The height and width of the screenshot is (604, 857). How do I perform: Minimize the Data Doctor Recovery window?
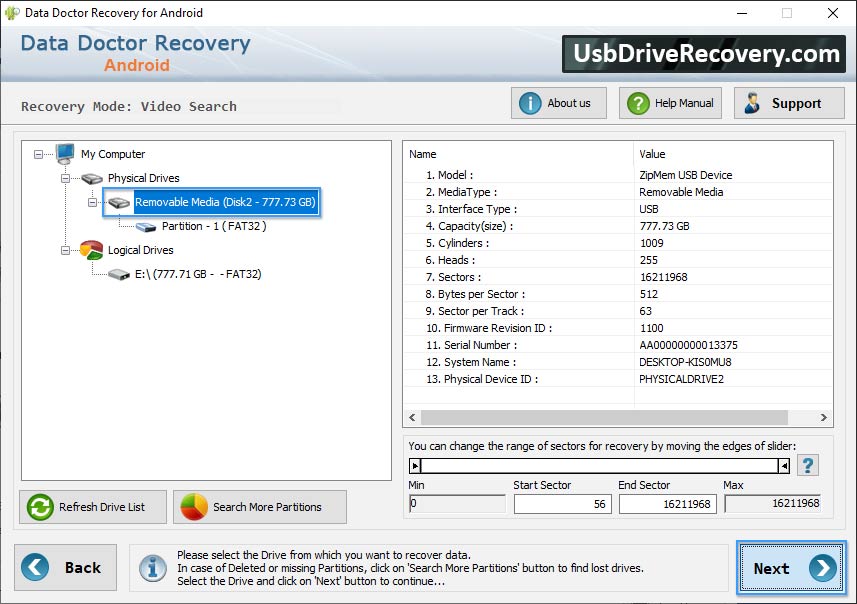pos(742,13)
